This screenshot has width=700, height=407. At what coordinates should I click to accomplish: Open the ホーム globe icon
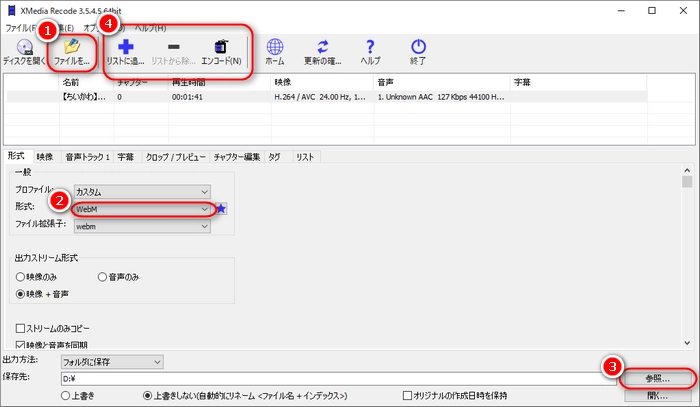[275, 47]
